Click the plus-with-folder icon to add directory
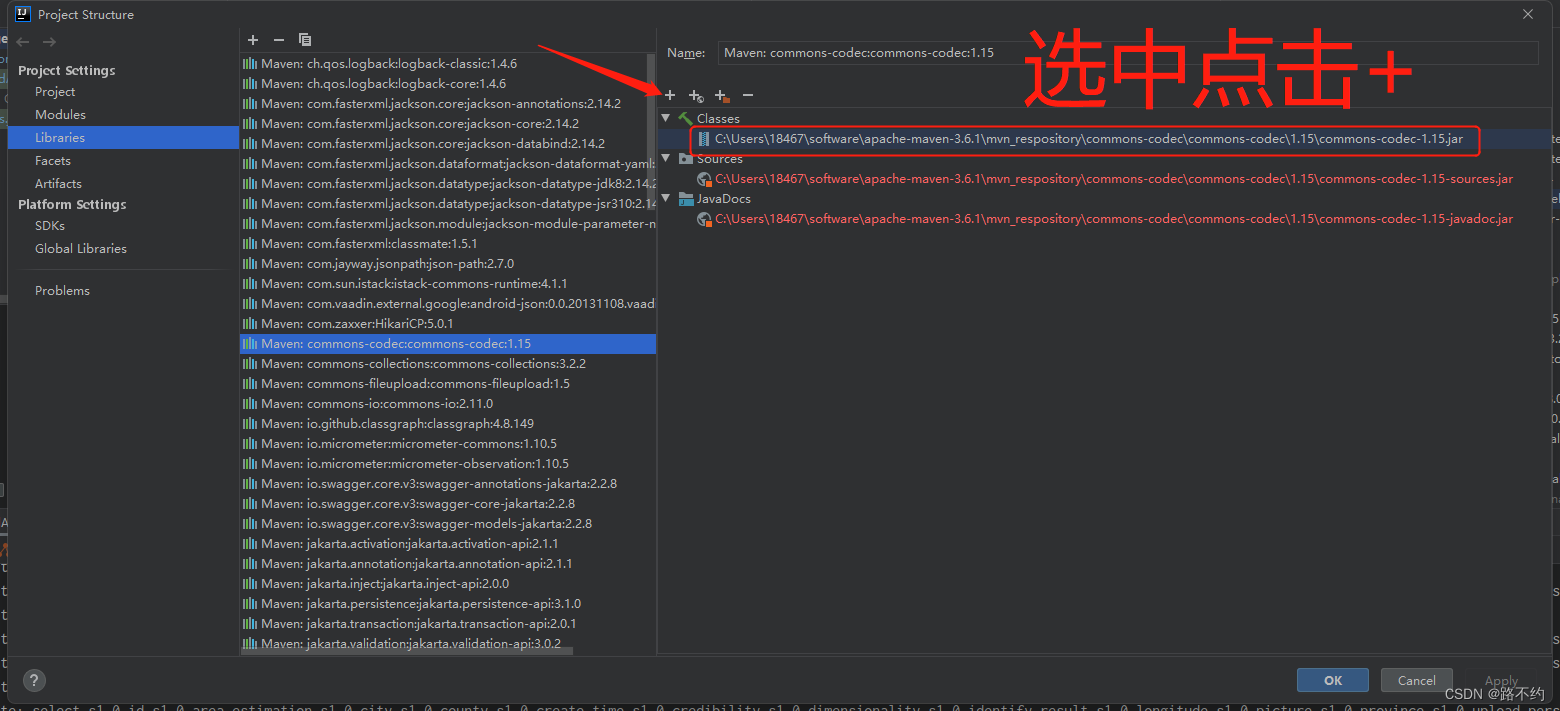This screenshot has height=711, width=1560. click(x=722, y=95)
